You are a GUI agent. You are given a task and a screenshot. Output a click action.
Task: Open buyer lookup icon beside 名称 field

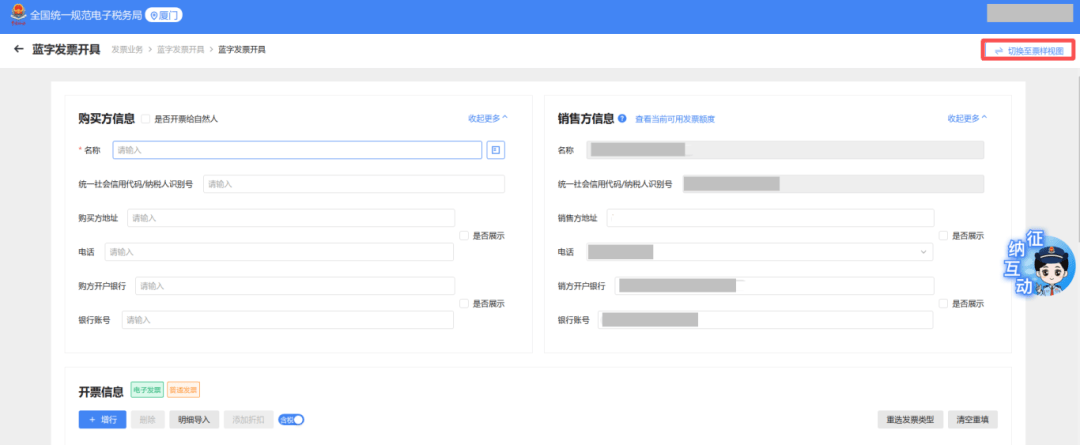pos(495,150)
